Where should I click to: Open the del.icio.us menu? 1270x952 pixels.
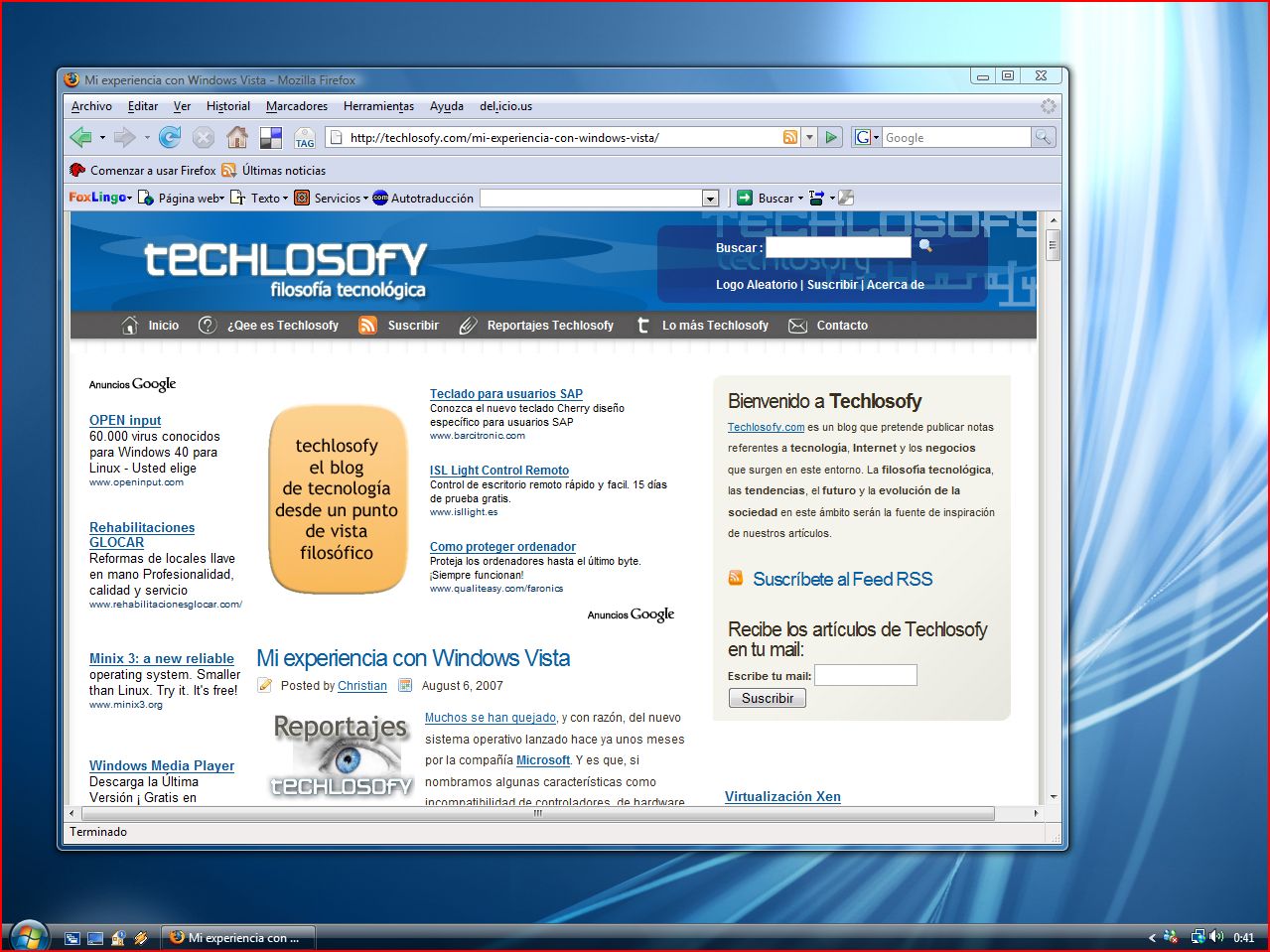(505, 106)
